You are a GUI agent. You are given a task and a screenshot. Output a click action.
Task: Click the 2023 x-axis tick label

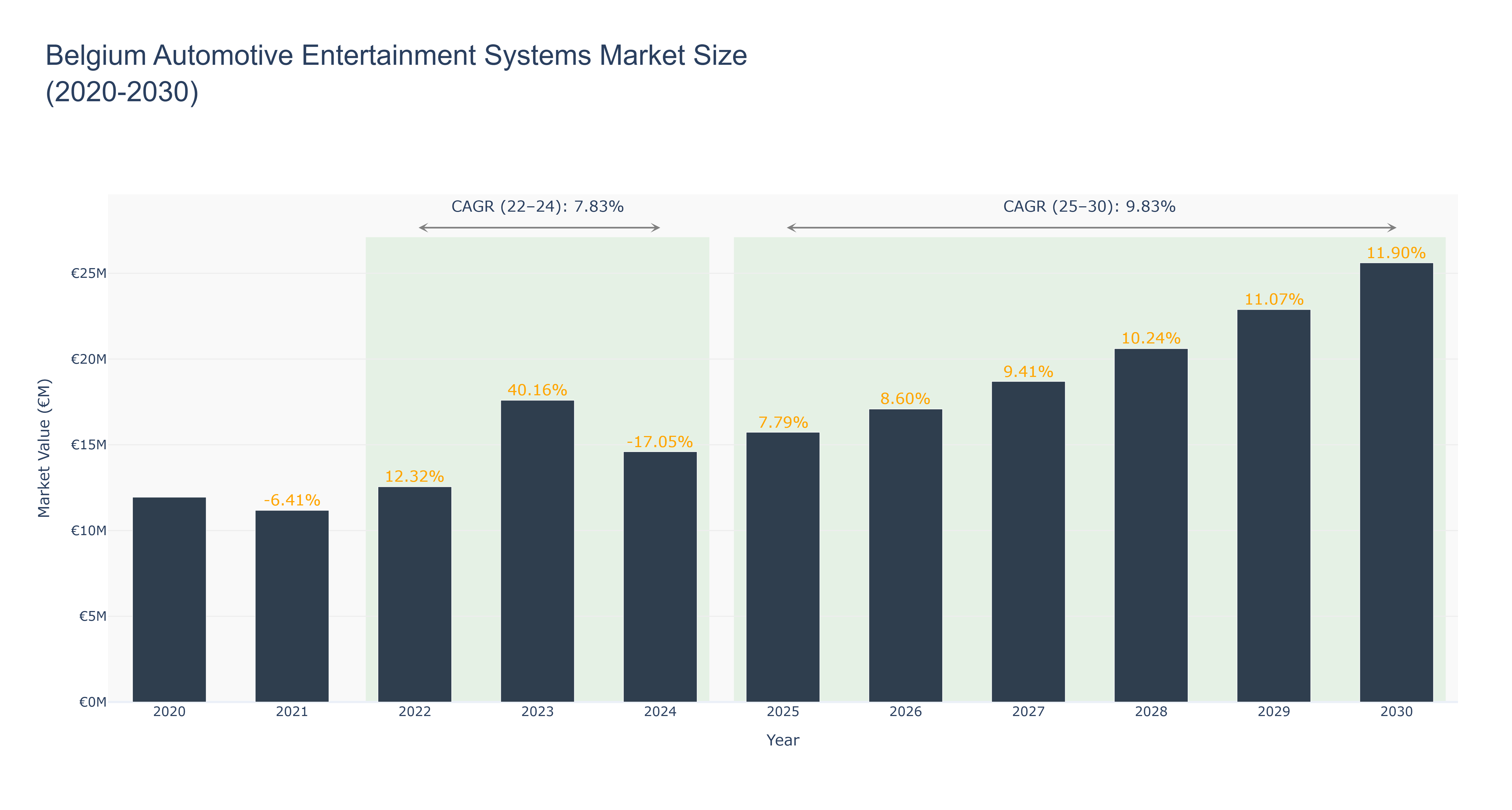[x=537, y=711]
